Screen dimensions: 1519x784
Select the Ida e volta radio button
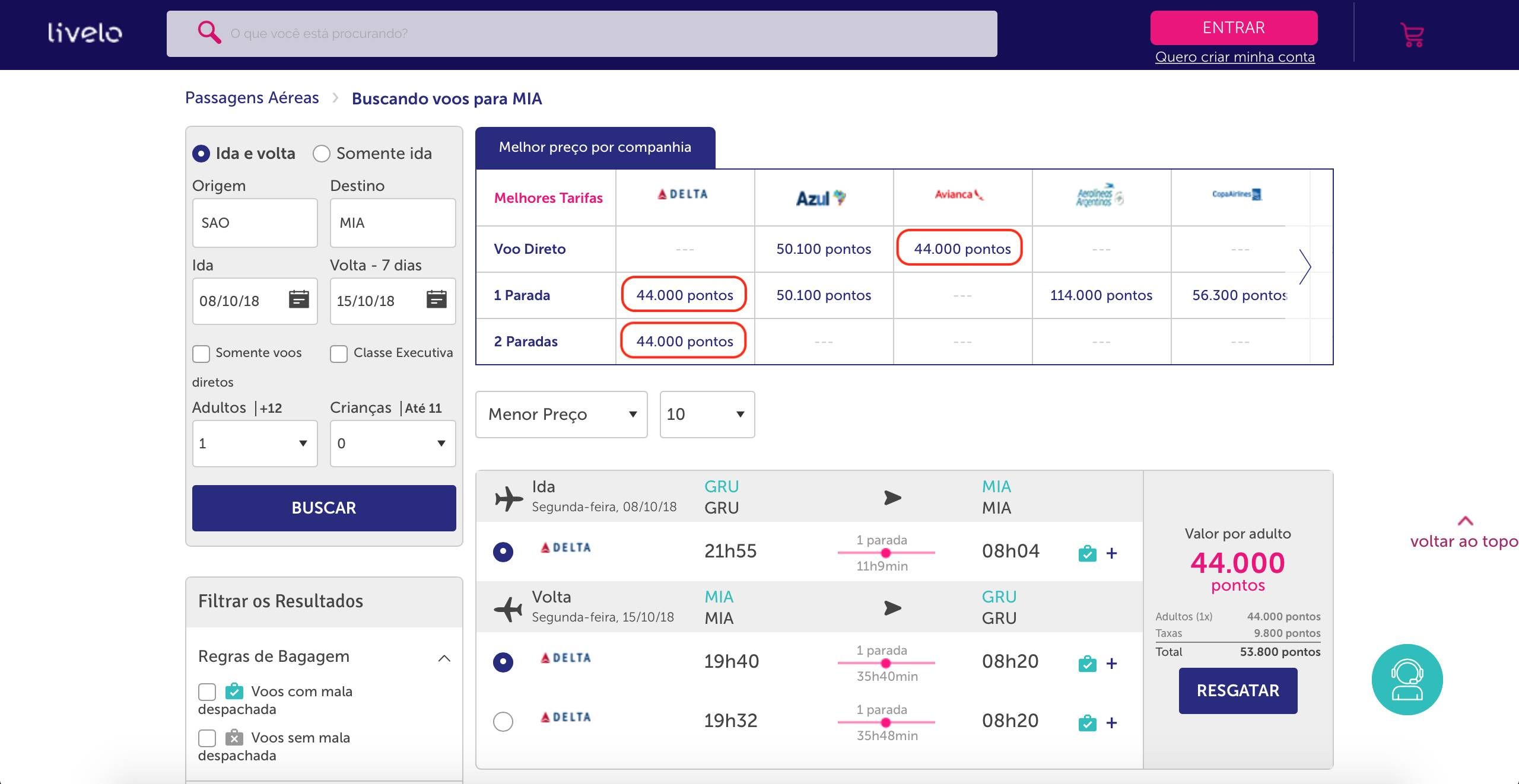point(201,154)
